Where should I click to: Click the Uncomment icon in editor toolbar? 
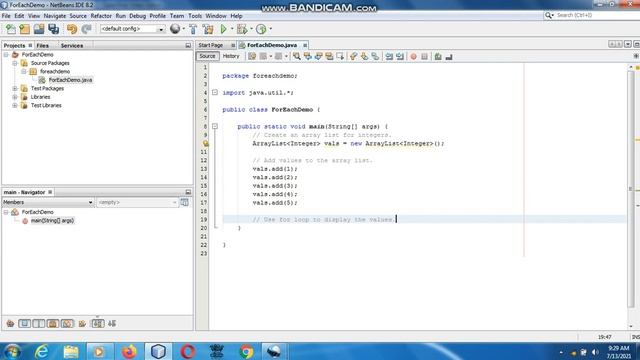tap(449, 57)
